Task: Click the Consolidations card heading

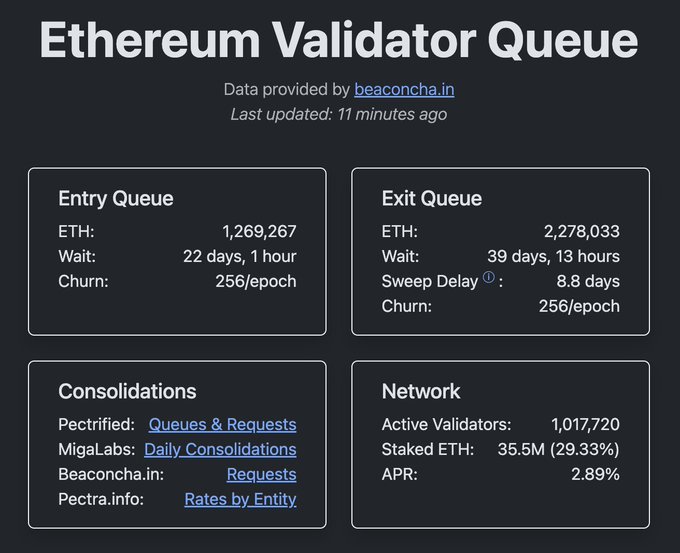Action: (x=127, y=391)
